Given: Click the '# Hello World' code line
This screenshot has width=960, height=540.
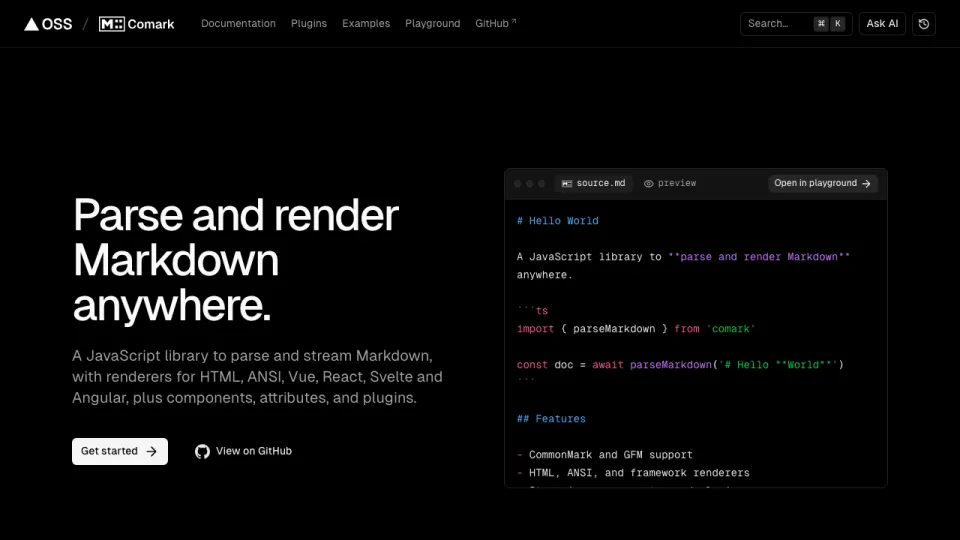Looking at the screenshot, I should (x=557, y=221).
